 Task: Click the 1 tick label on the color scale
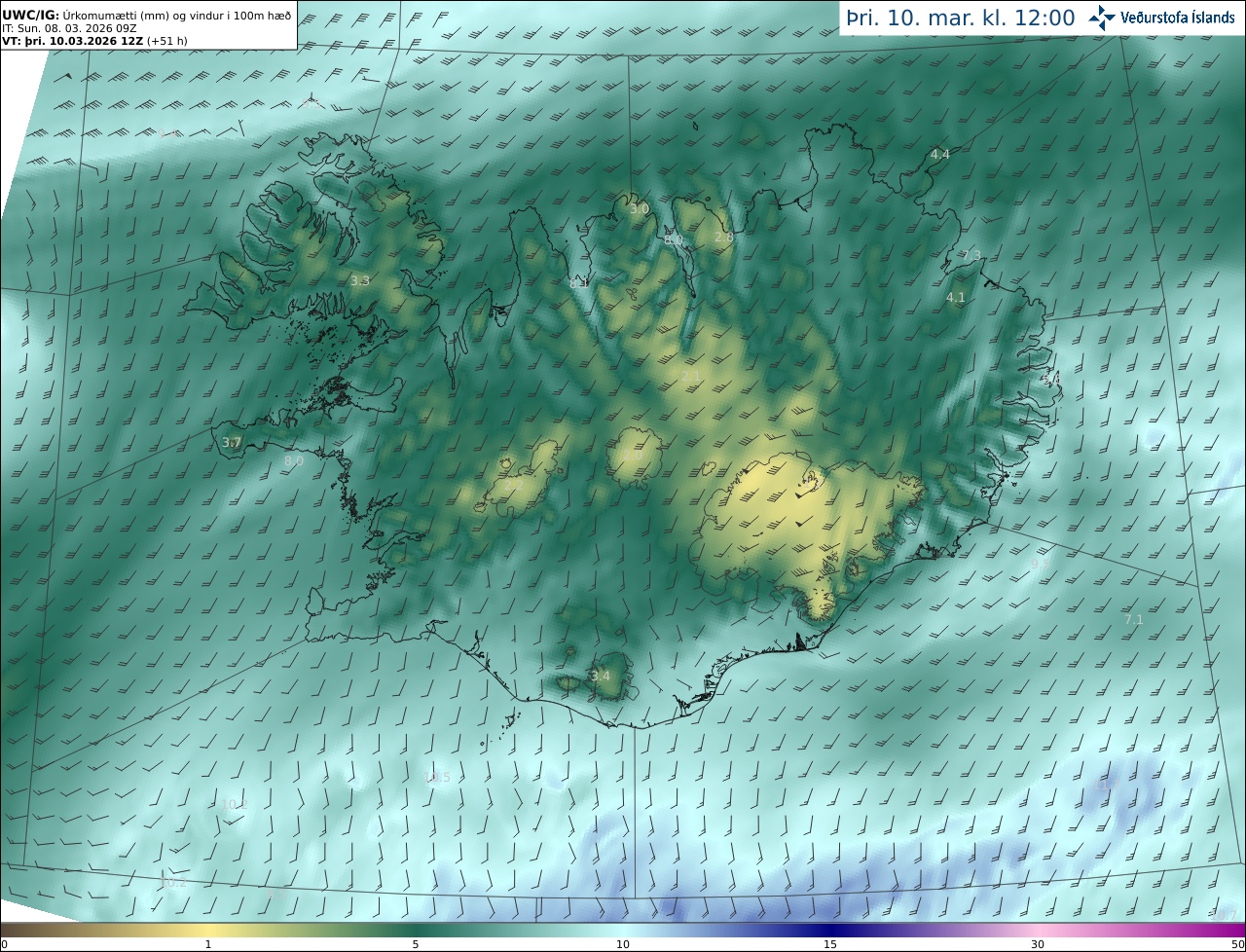click(208, 944)
